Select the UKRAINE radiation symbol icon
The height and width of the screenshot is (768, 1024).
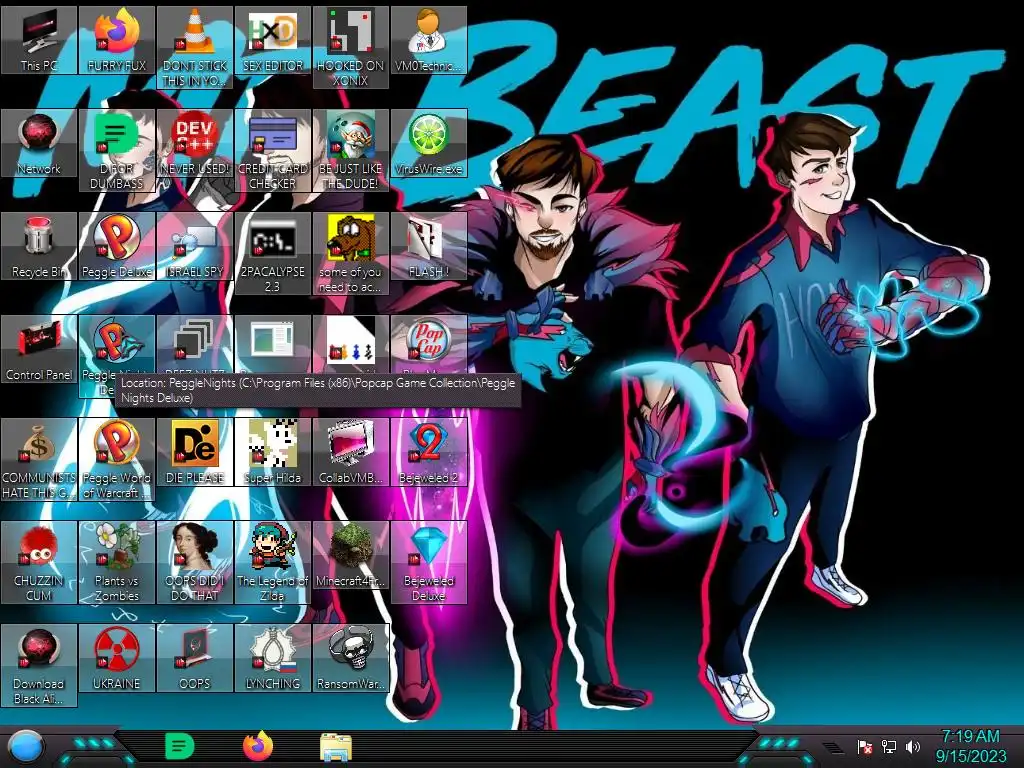[117, 659]
